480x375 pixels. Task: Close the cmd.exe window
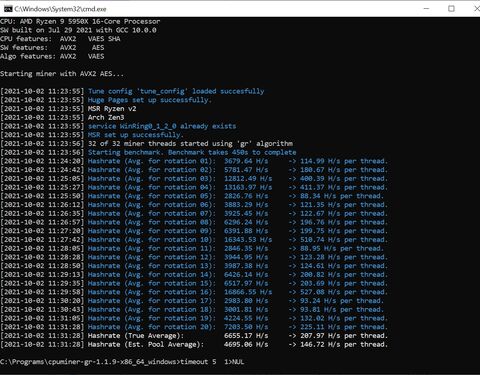[x=476, y=9]
